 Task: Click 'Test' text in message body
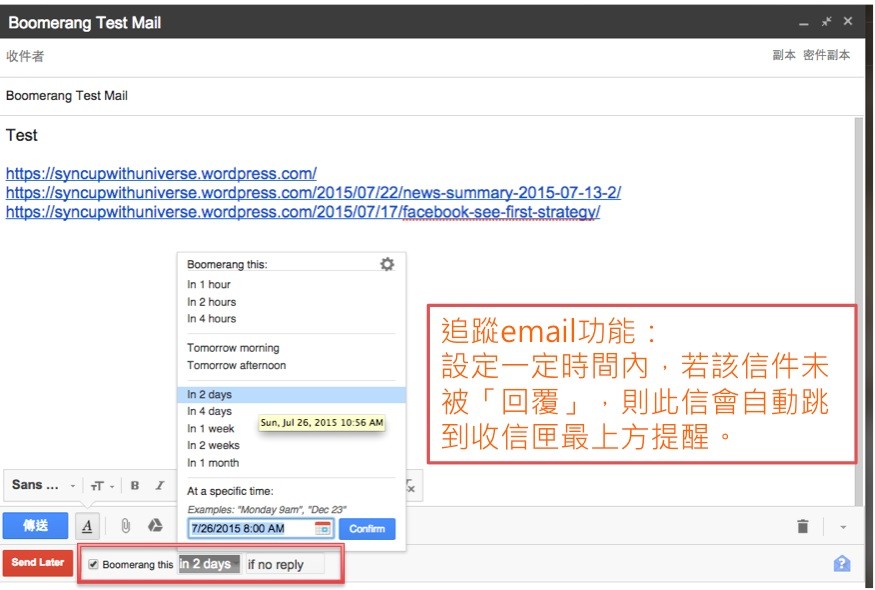point(22,135)
